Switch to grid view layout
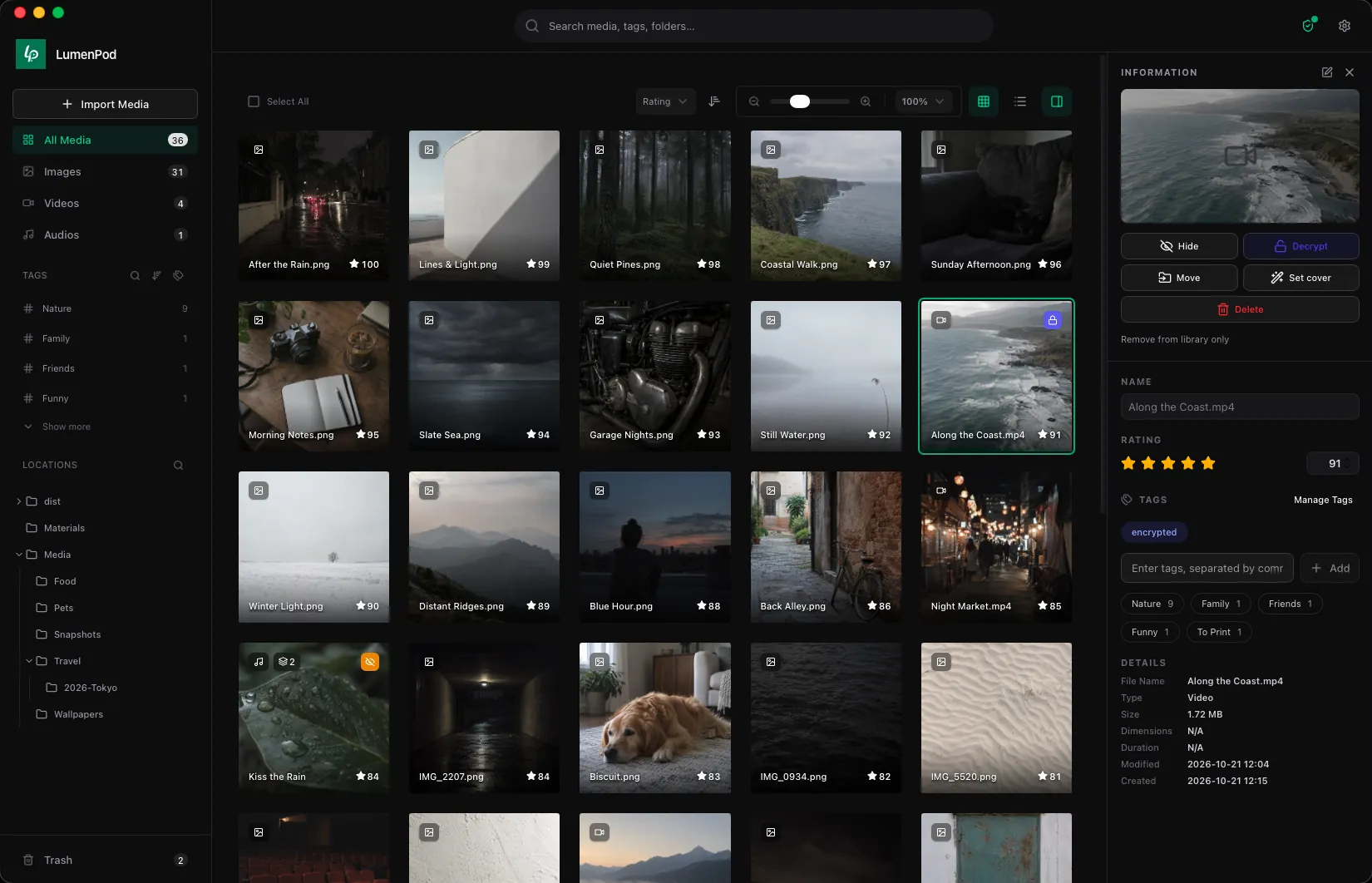Screen dimensions: 1372x883 click(984, 101)
